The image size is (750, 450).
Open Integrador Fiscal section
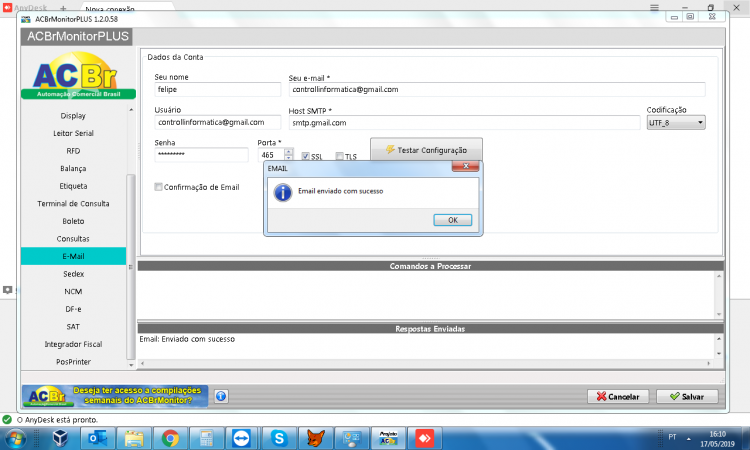[73, 344]
